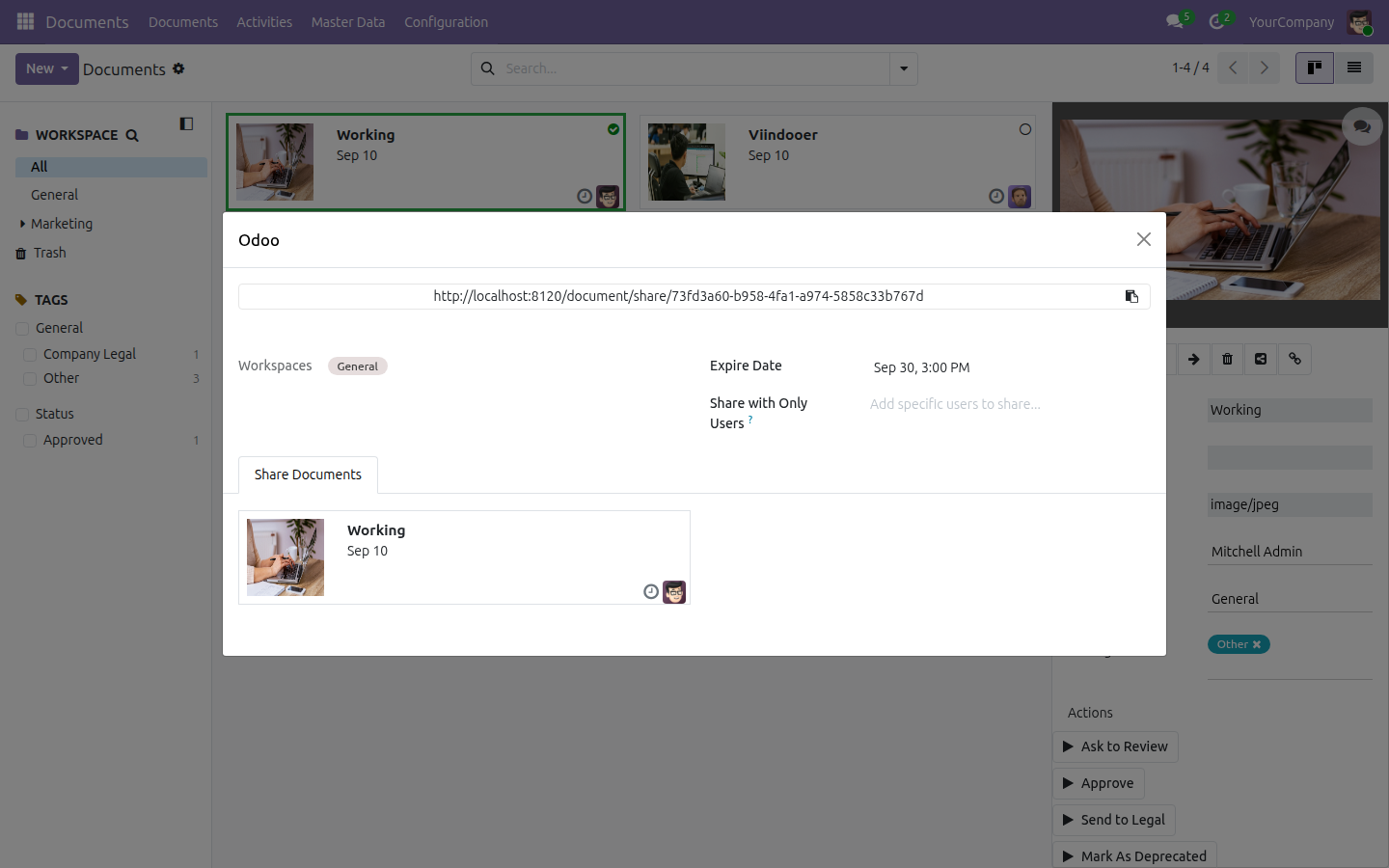Screen dimensions: 1389x868
Task: Click the Viindooer document thumbnail
Action: tap(687, 162)
